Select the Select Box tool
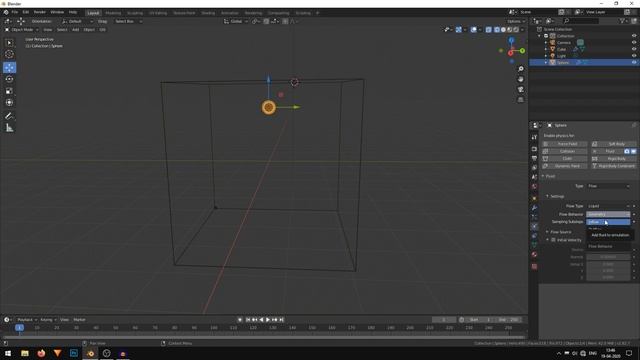640x360 pixels. (9, 43)
